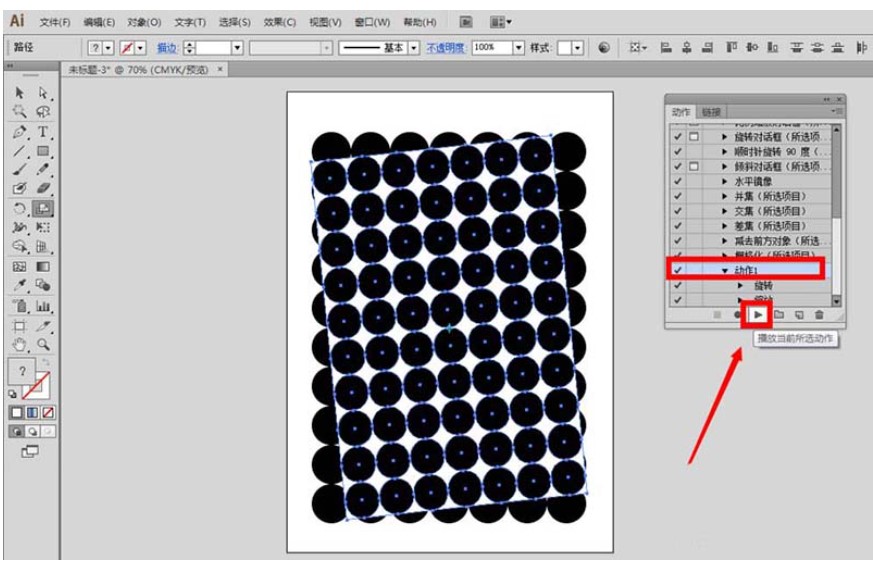Collapse the 动作1 action group

[x=724, y=270]
